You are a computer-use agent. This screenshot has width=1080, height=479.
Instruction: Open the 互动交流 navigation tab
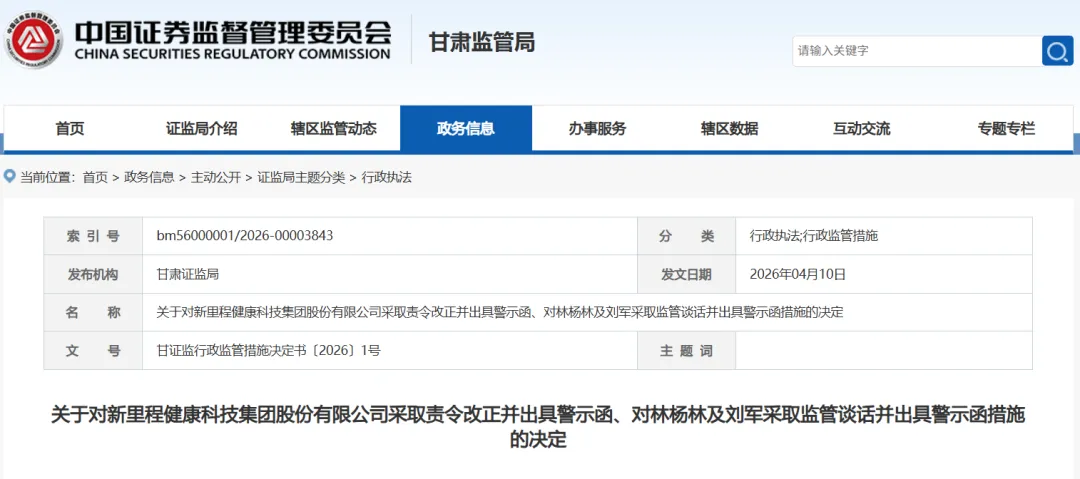click(861, 128)
